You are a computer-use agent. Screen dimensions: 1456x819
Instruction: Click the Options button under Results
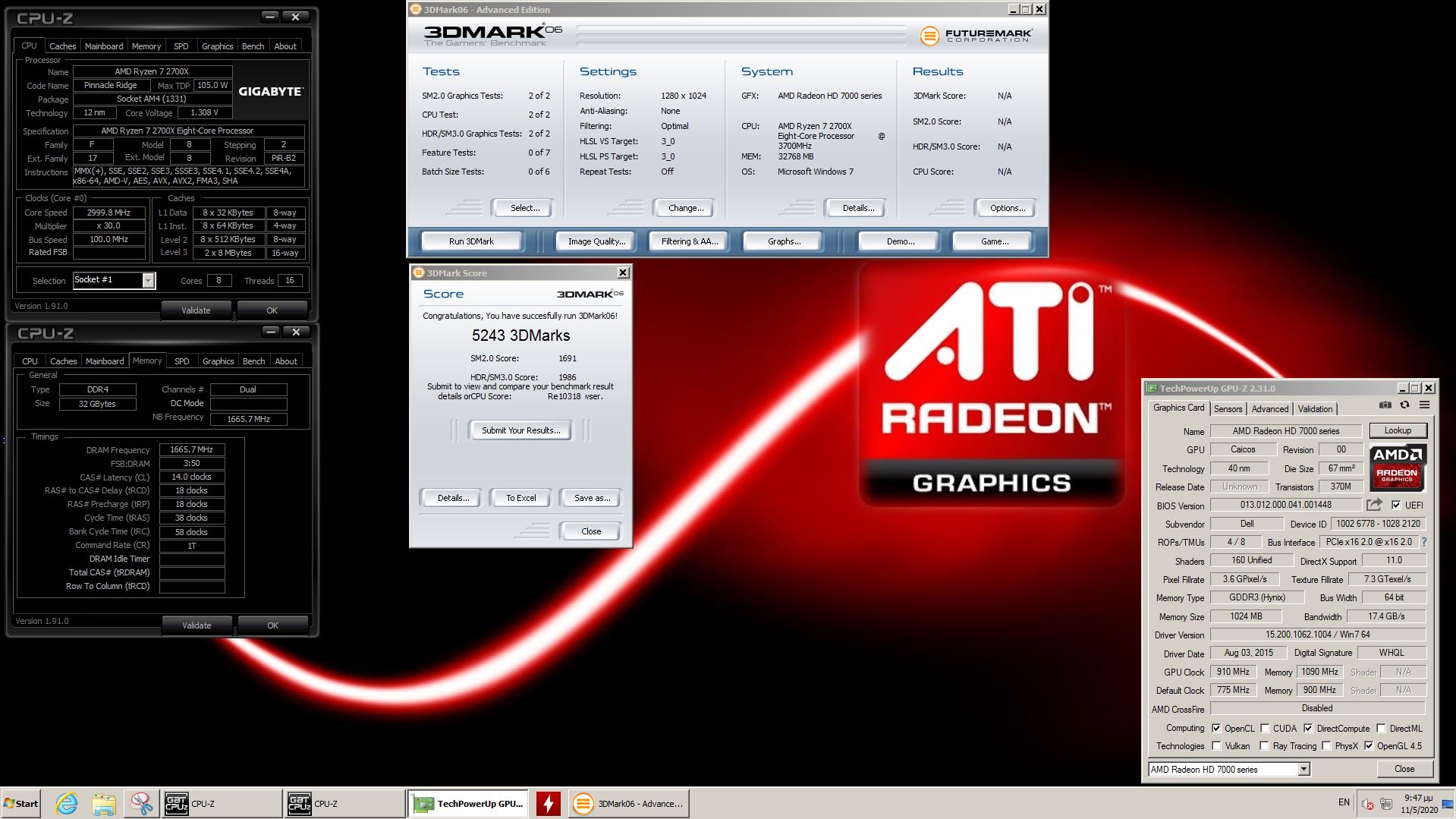pyautogui.click(x=1007, y=208)
